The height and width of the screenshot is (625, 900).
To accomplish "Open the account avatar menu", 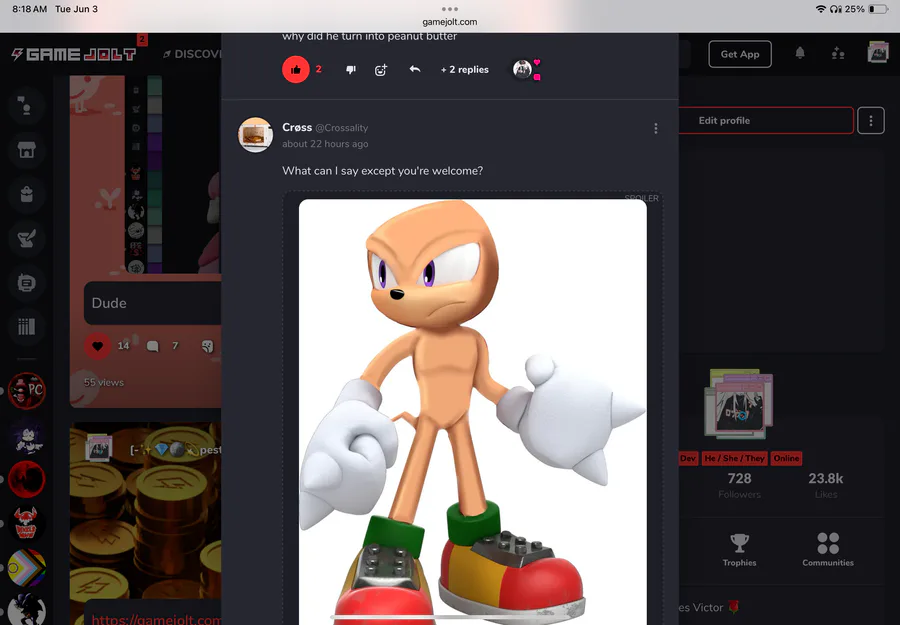I will pos(878,53).
